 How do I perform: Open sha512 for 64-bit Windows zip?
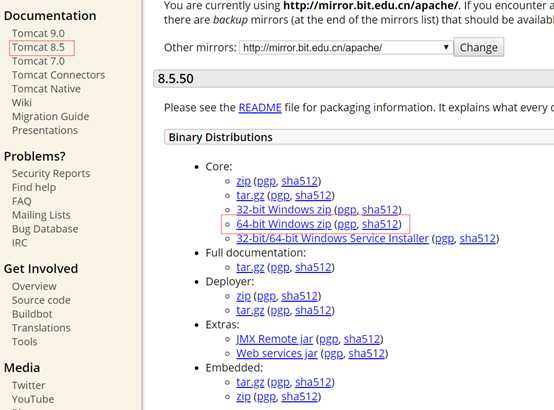tap(380, 224)
